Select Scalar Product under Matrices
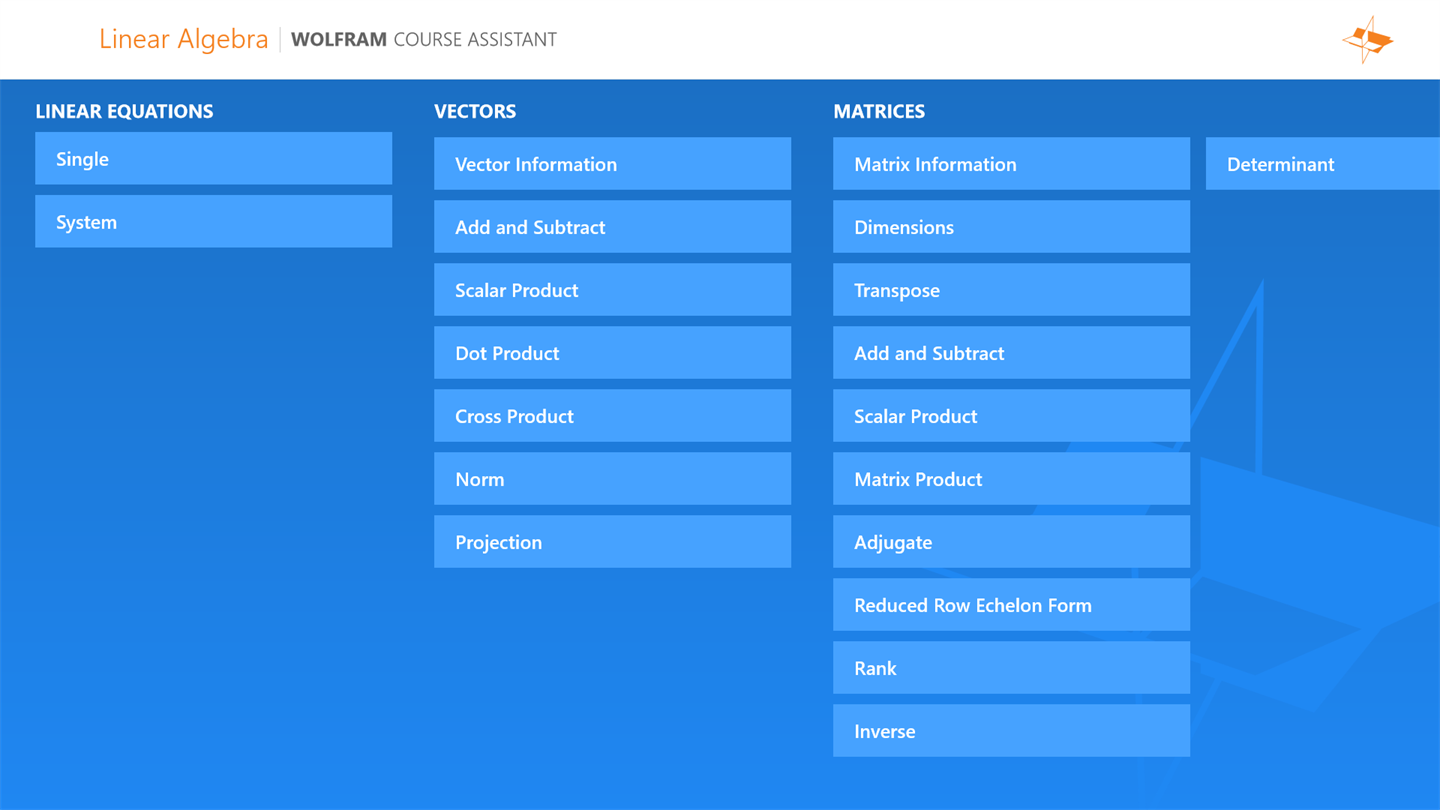The image size is (1440, 810). (x=1011, y=416)
